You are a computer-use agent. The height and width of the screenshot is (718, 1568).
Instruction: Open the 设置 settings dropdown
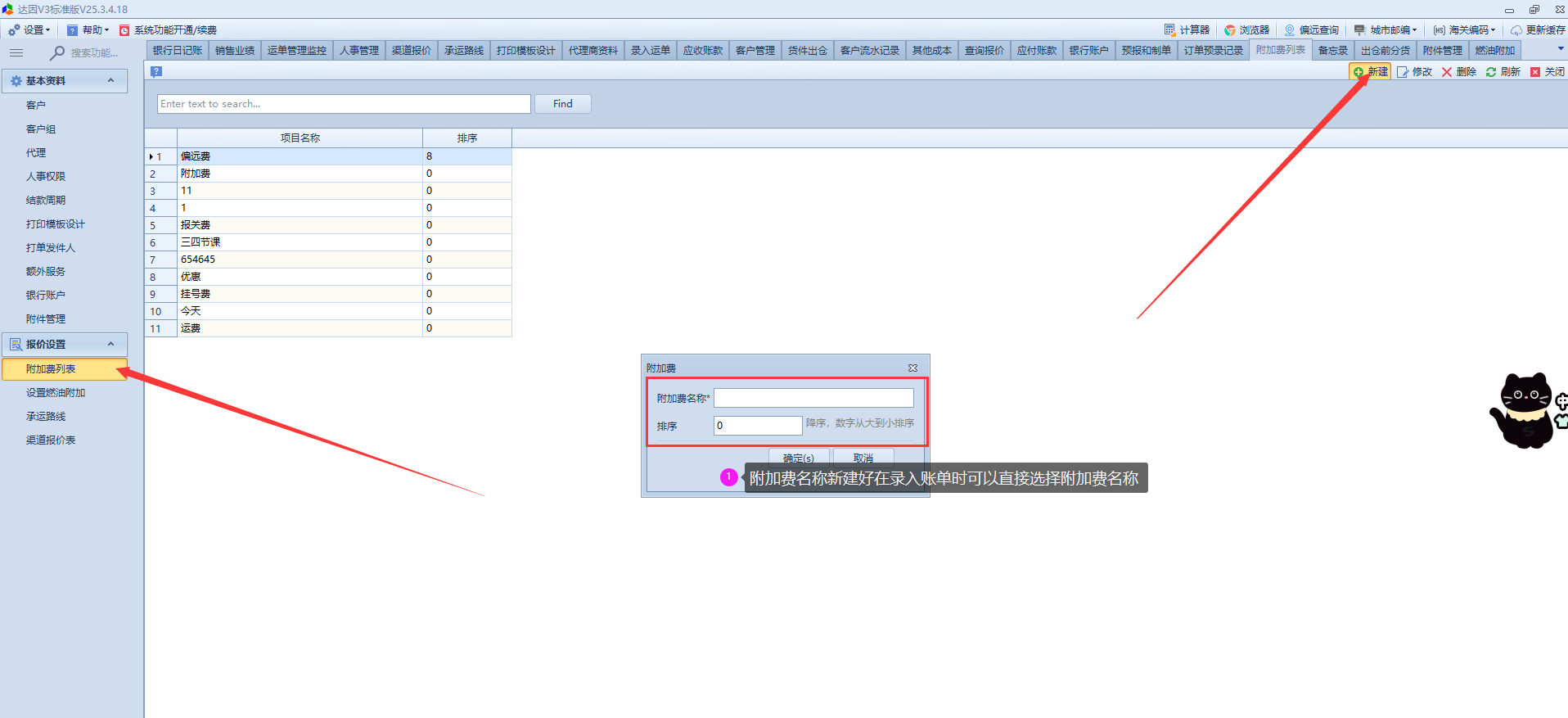click(x=29, y=30)
